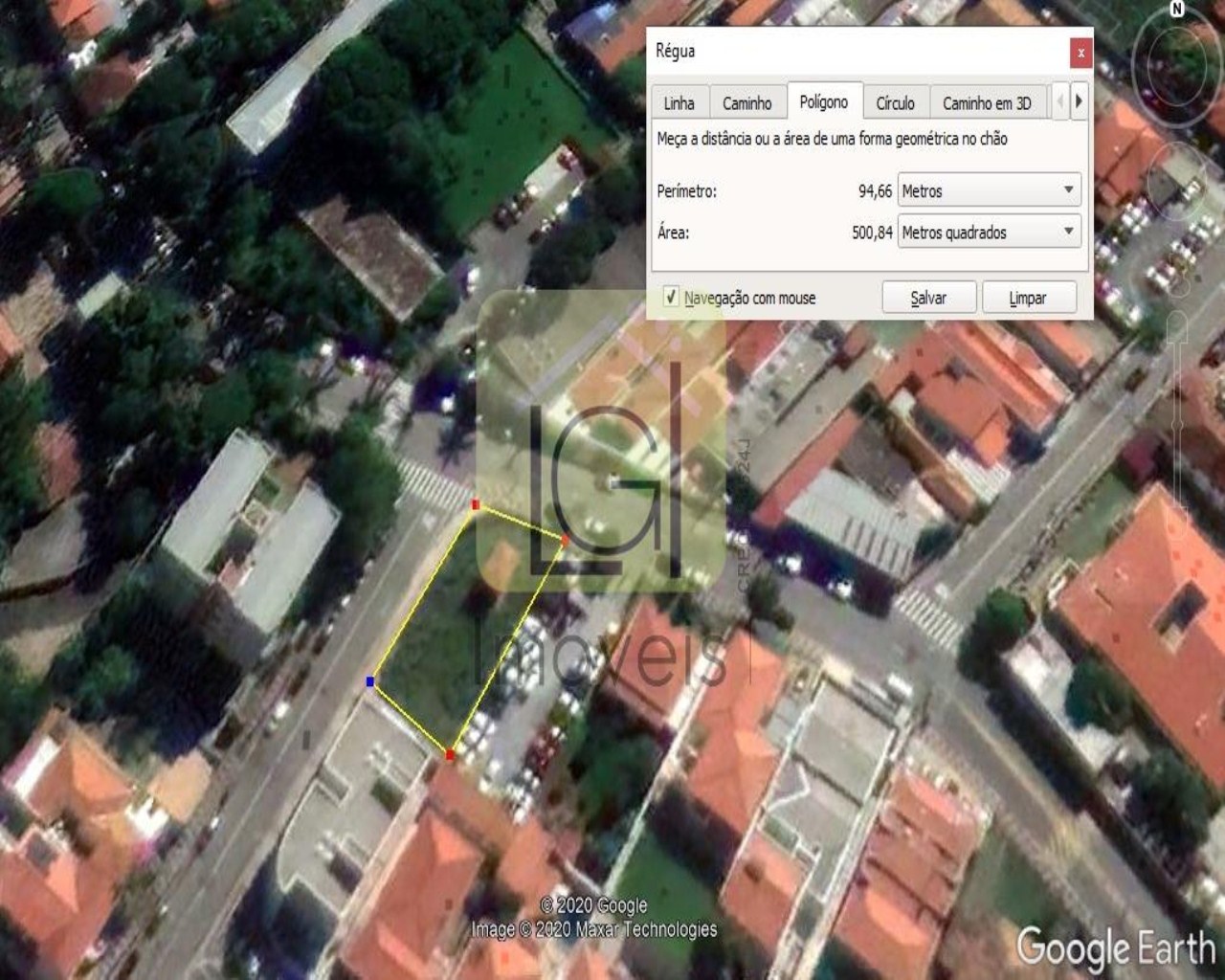Screen dimensions: 1225x980
Task: Click the North indicator on compass
Action: coord(1177,9)
